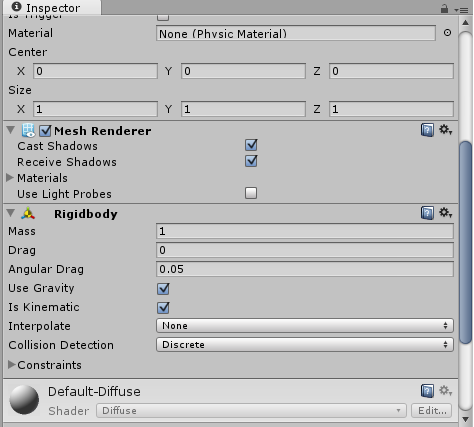Expand the Constraints section
The height and width of the screenshot is (427, 474).
(x=12, y=365)
